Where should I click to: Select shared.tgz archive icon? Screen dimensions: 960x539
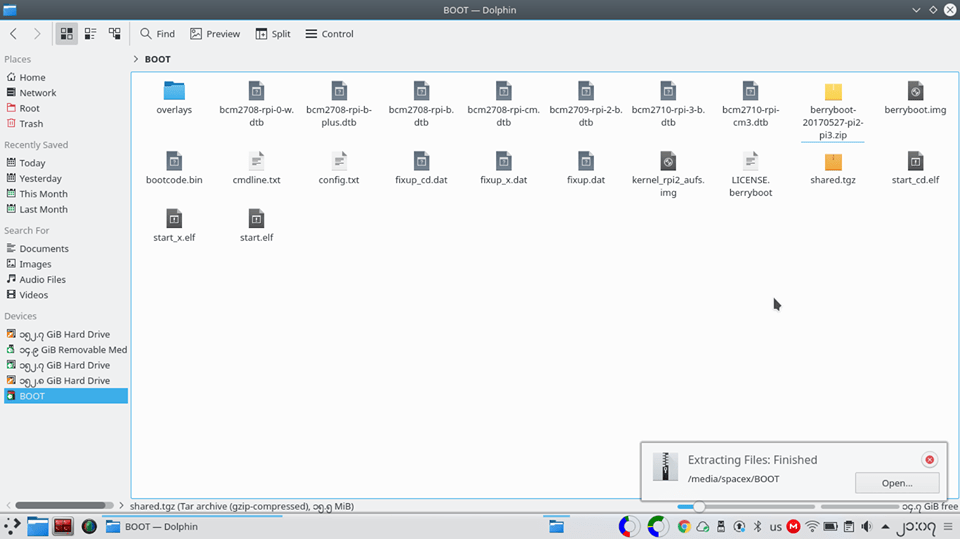833,162
